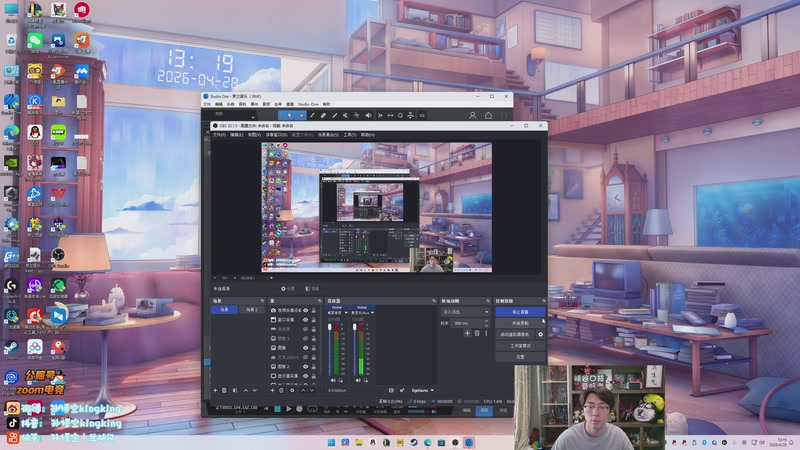Add a new source with the plus icon
The height and width of the screenshot is (450, 800).
272,390
